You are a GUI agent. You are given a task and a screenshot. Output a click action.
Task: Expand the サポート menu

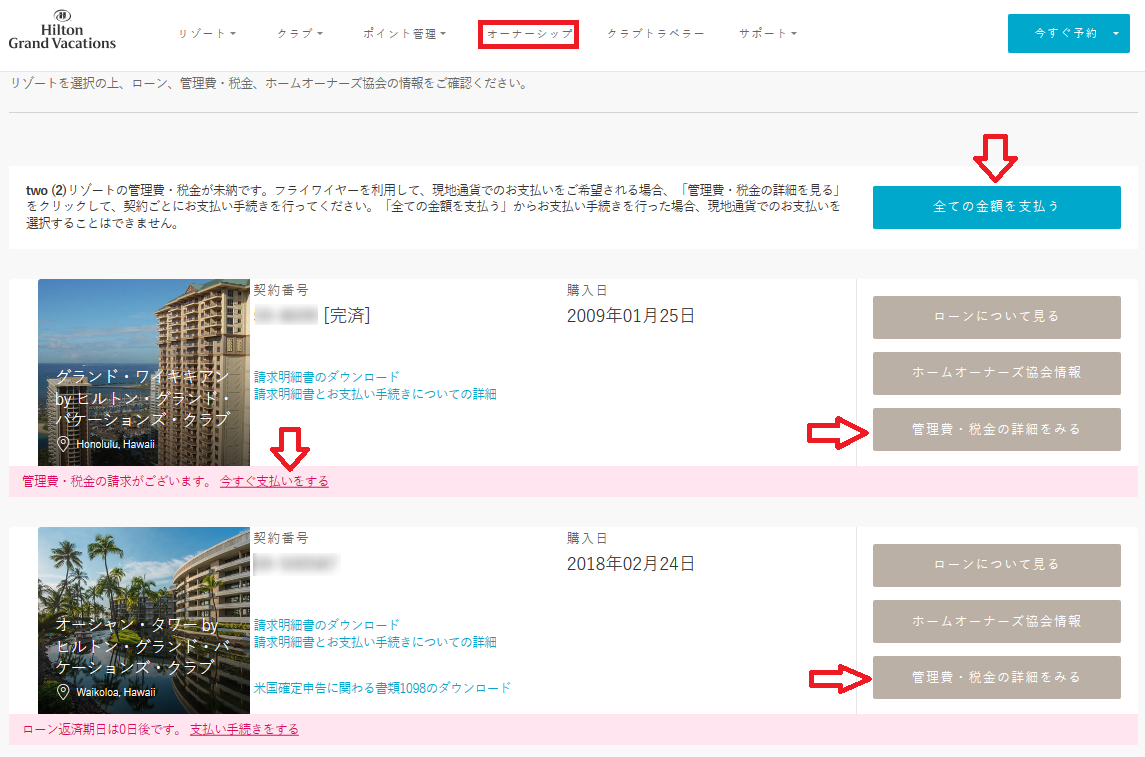click(767, 34)
